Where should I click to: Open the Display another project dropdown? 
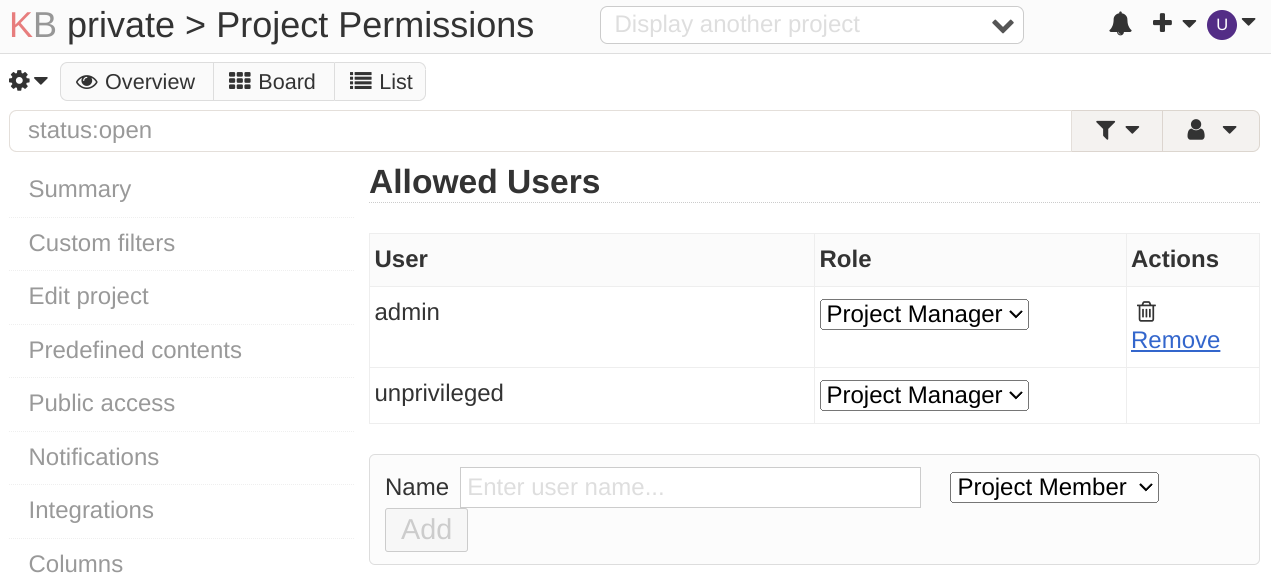811,25
